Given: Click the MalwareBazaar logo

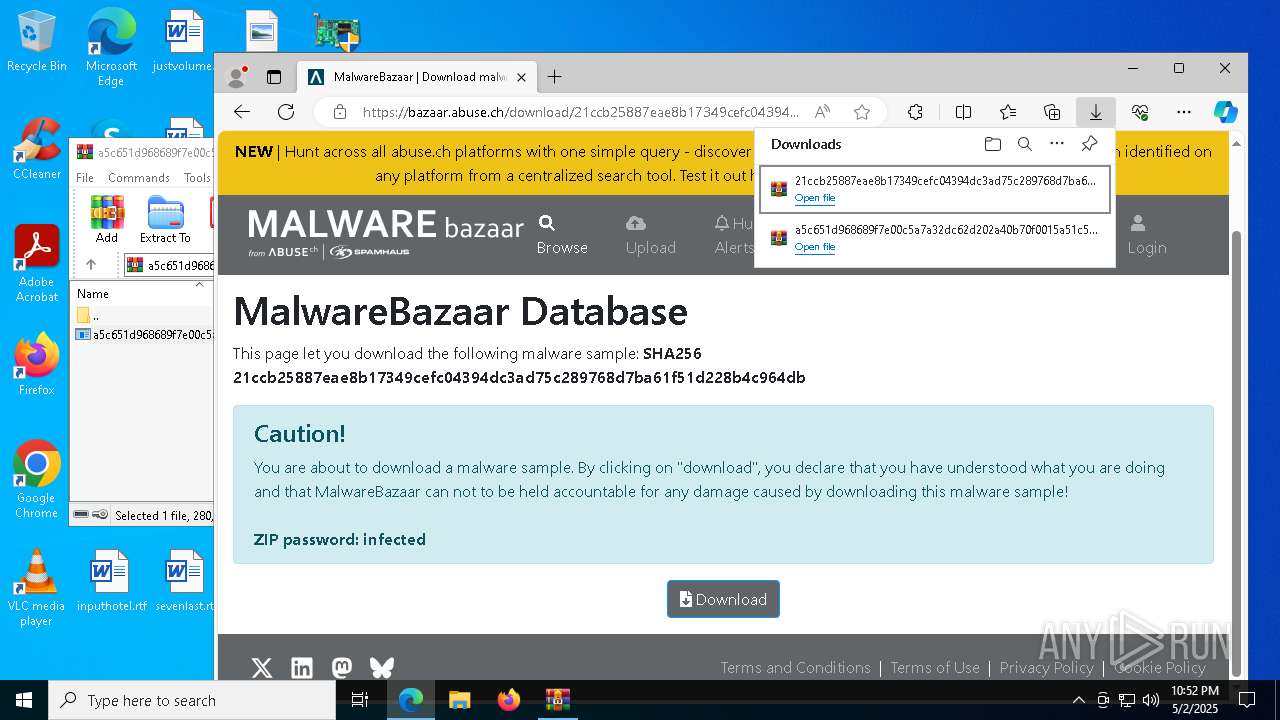Looking at the screenshot, I should 386,233.
